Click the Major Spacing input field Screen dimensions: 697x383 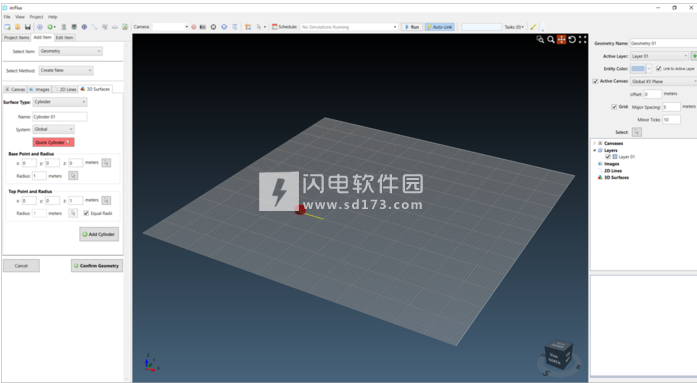[671, 107]
